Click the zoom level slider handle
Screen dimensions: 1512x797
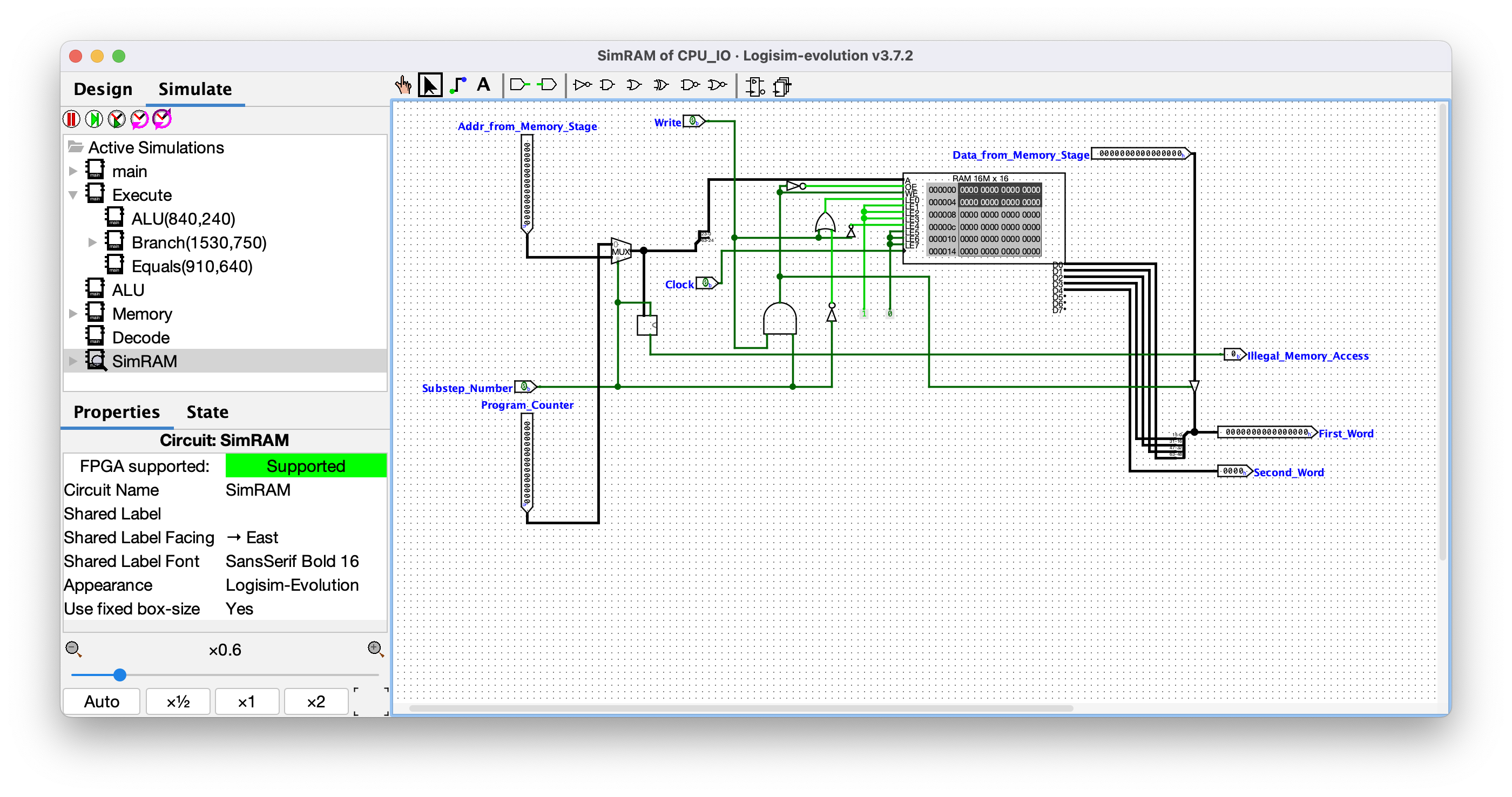pyautogui.click(x=120, y=675)
